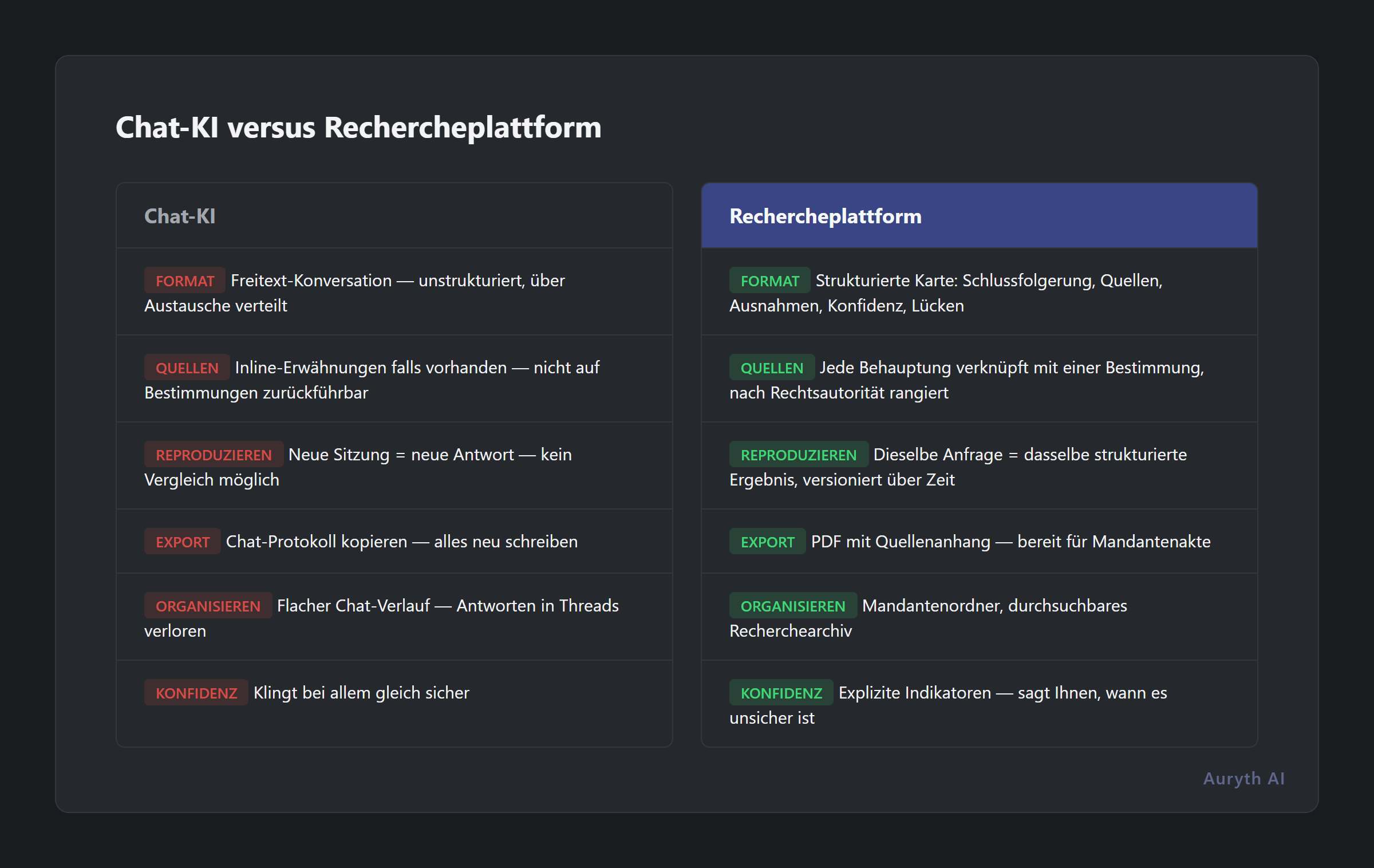Select the FORMAT badge in Chat-KI column
This screenshot has width=1374, height=868.
click(184, 281)
